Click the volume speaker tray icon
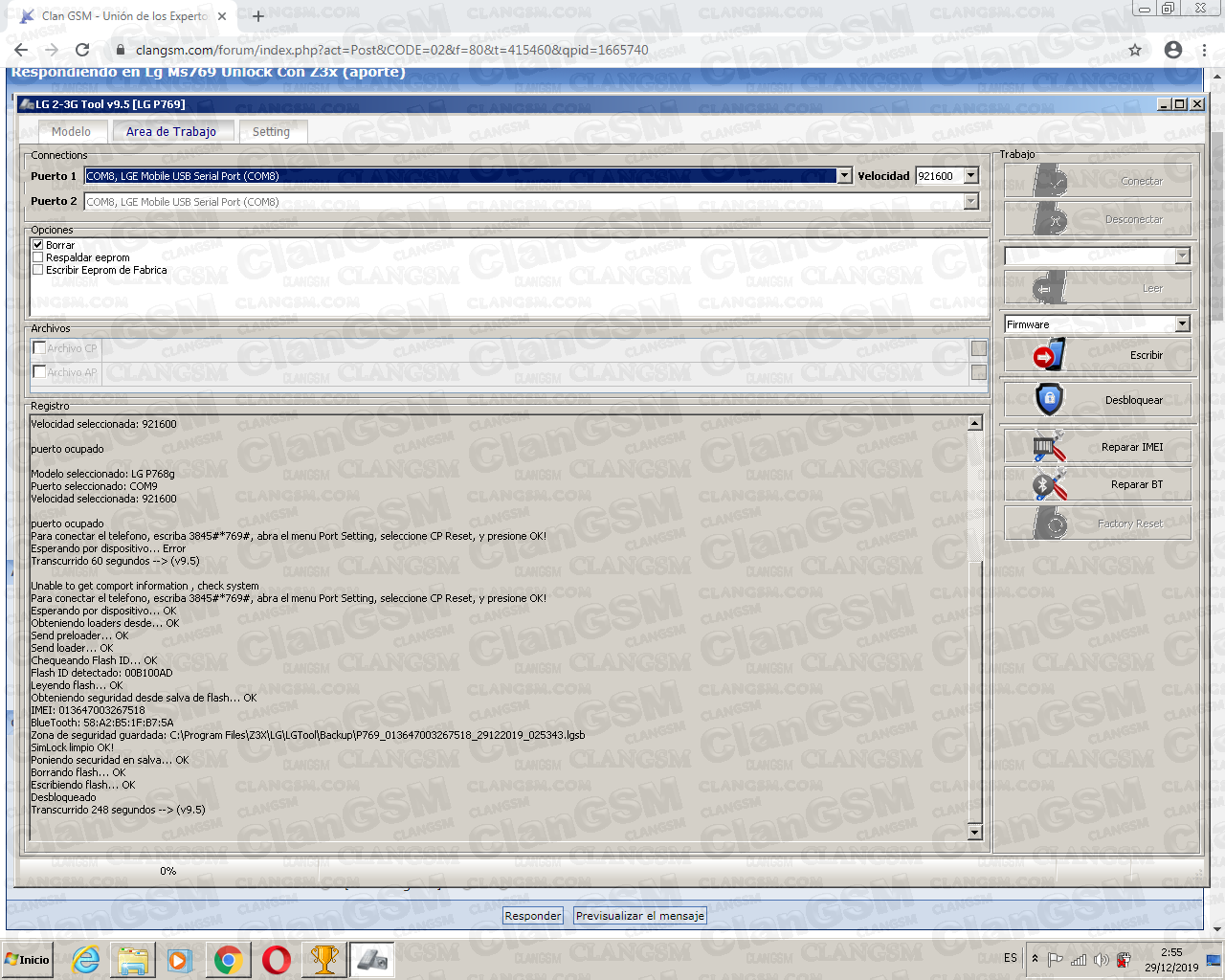Viewport: 1225px width, 980px height. point(1102,959)
